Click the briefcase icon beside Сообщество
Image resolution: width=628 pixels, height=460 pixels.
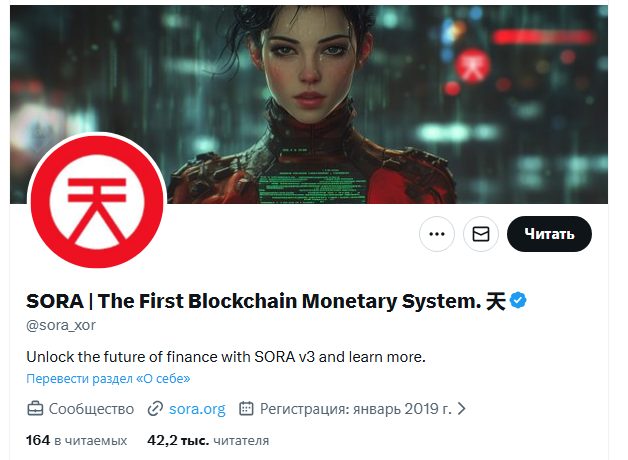pos(35,408)
